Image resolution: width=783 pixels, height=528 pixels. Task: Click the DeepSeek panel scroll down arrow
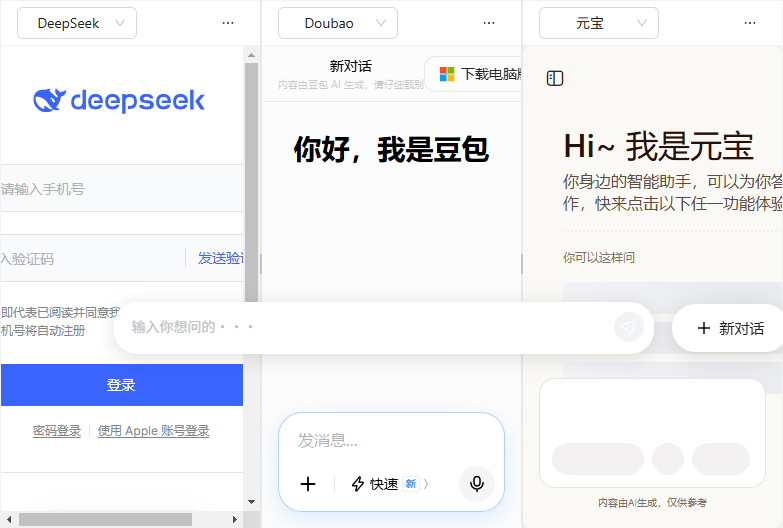pyautogui.click(x=251, y=502)
